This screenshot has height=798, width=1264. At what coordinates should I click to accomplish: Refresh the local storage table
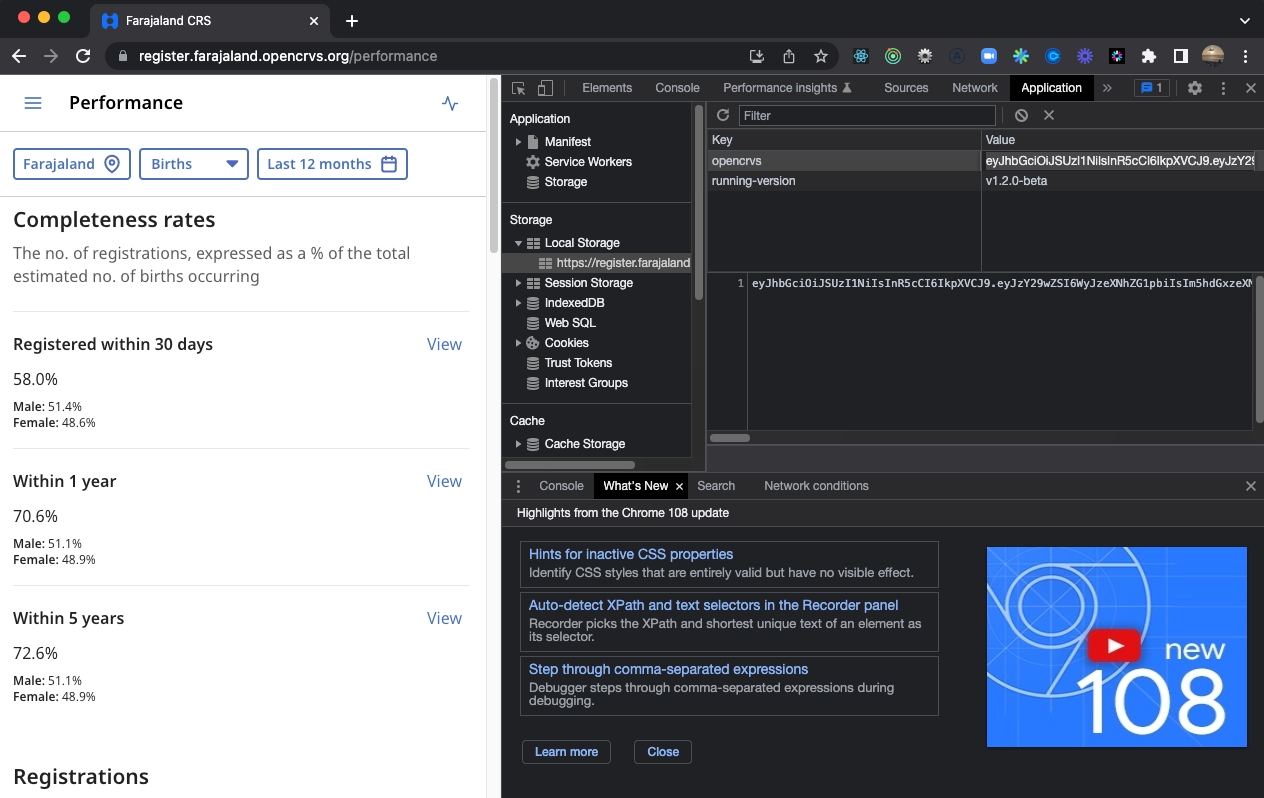click(723, 116)
